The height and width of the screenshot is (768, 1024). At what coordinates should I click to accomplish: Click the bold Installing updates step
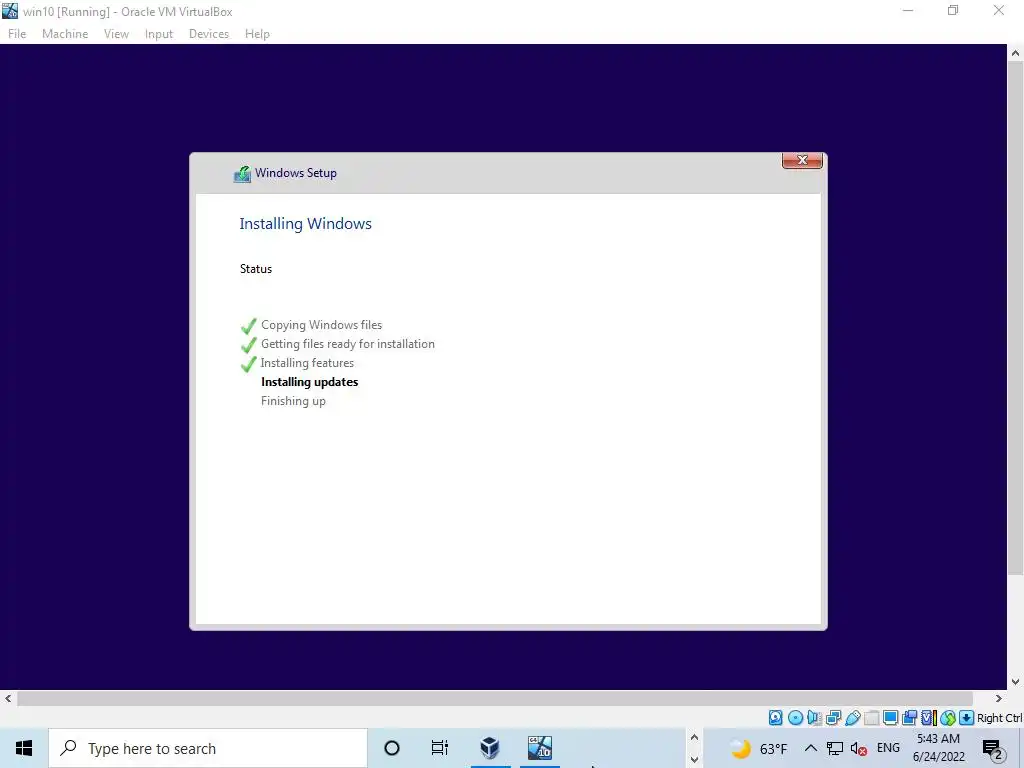coord(310,382)
